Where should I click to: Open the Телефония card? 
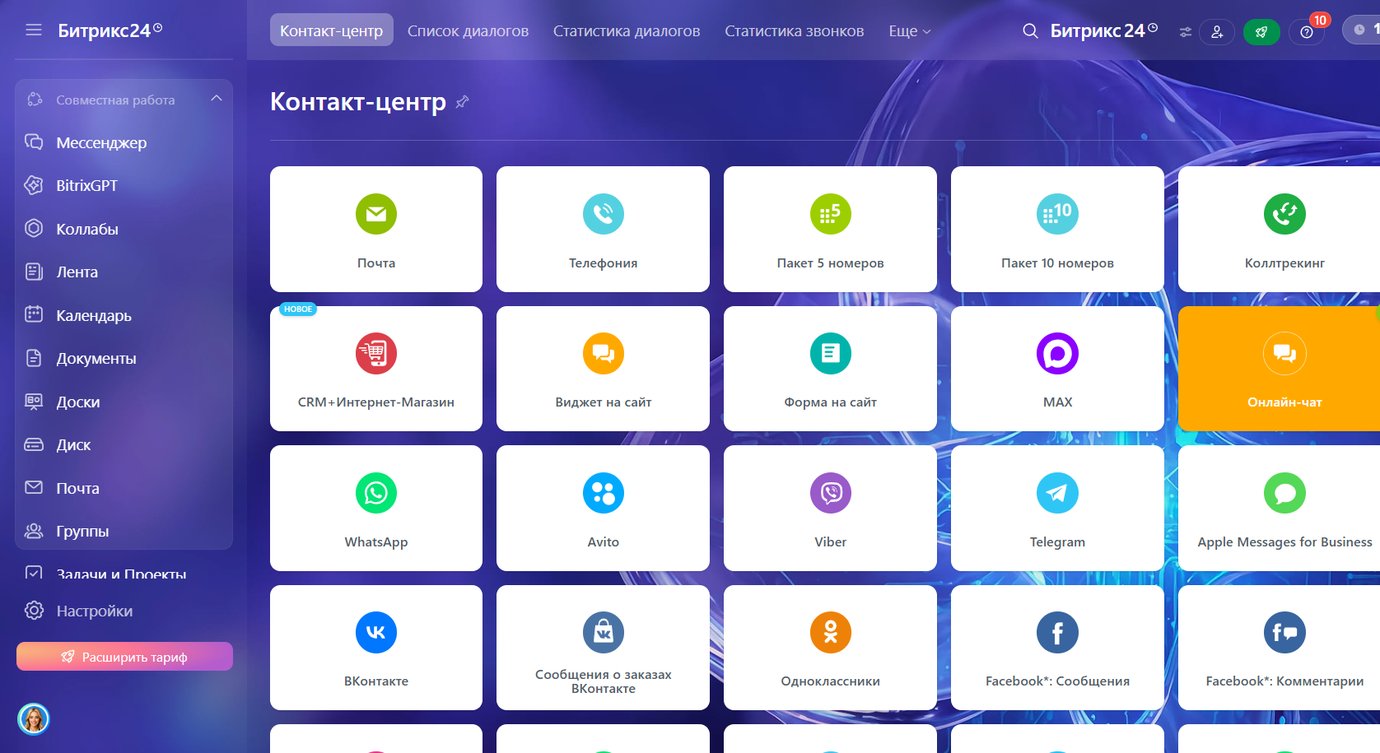coord(603,229)
